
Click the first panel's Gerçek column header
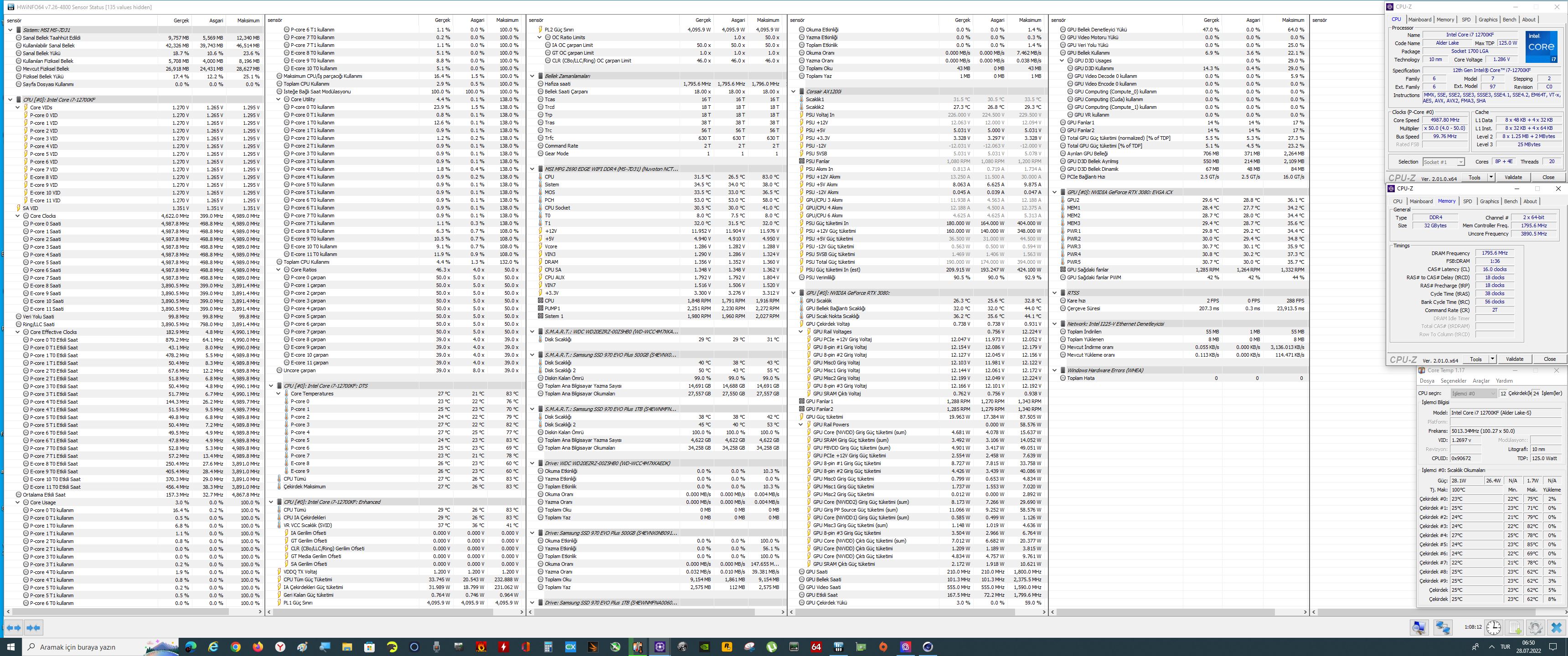[x=175, y=20]
